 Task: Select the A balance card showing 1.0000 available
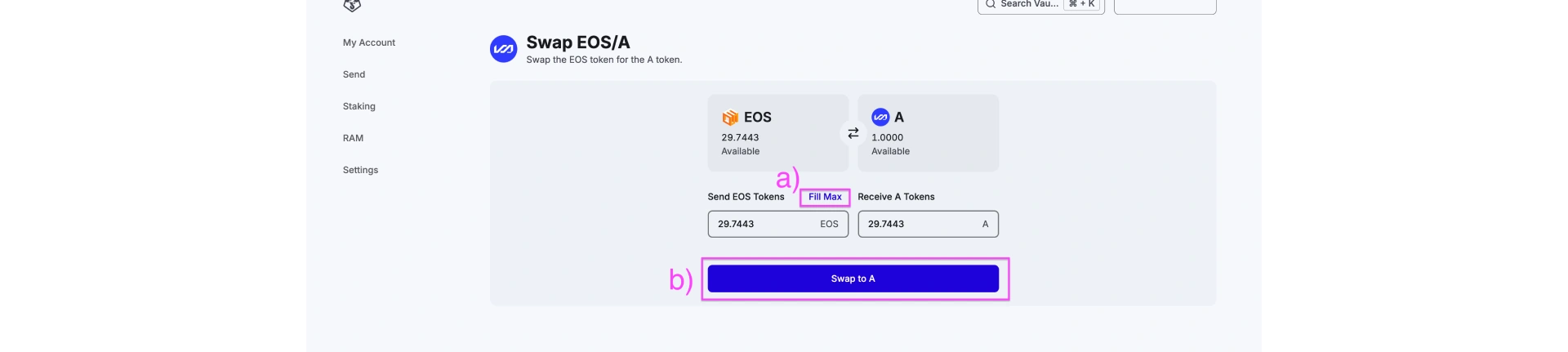[928, 133]
